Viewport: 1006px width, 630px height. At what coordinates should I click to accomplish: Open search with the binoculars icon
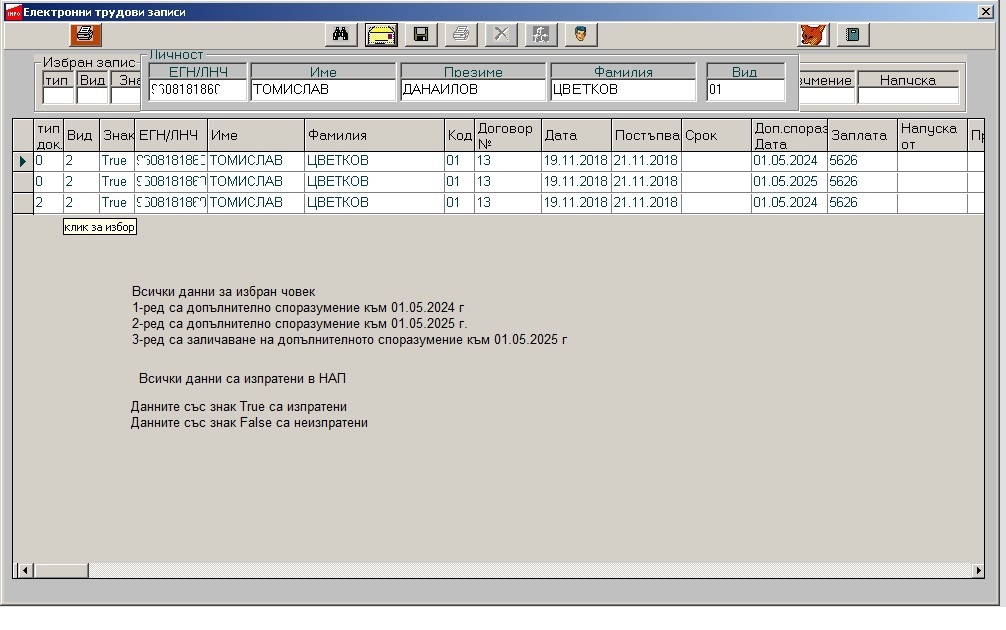(341, 35)
